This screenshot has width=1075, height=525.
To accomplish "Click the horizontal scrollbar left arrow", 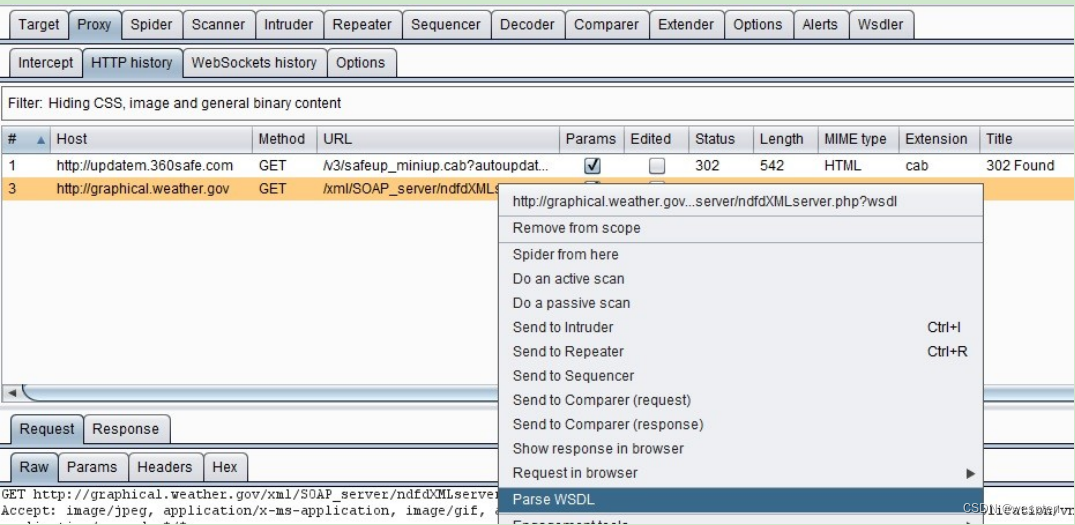I will click(x=12, y=392).
